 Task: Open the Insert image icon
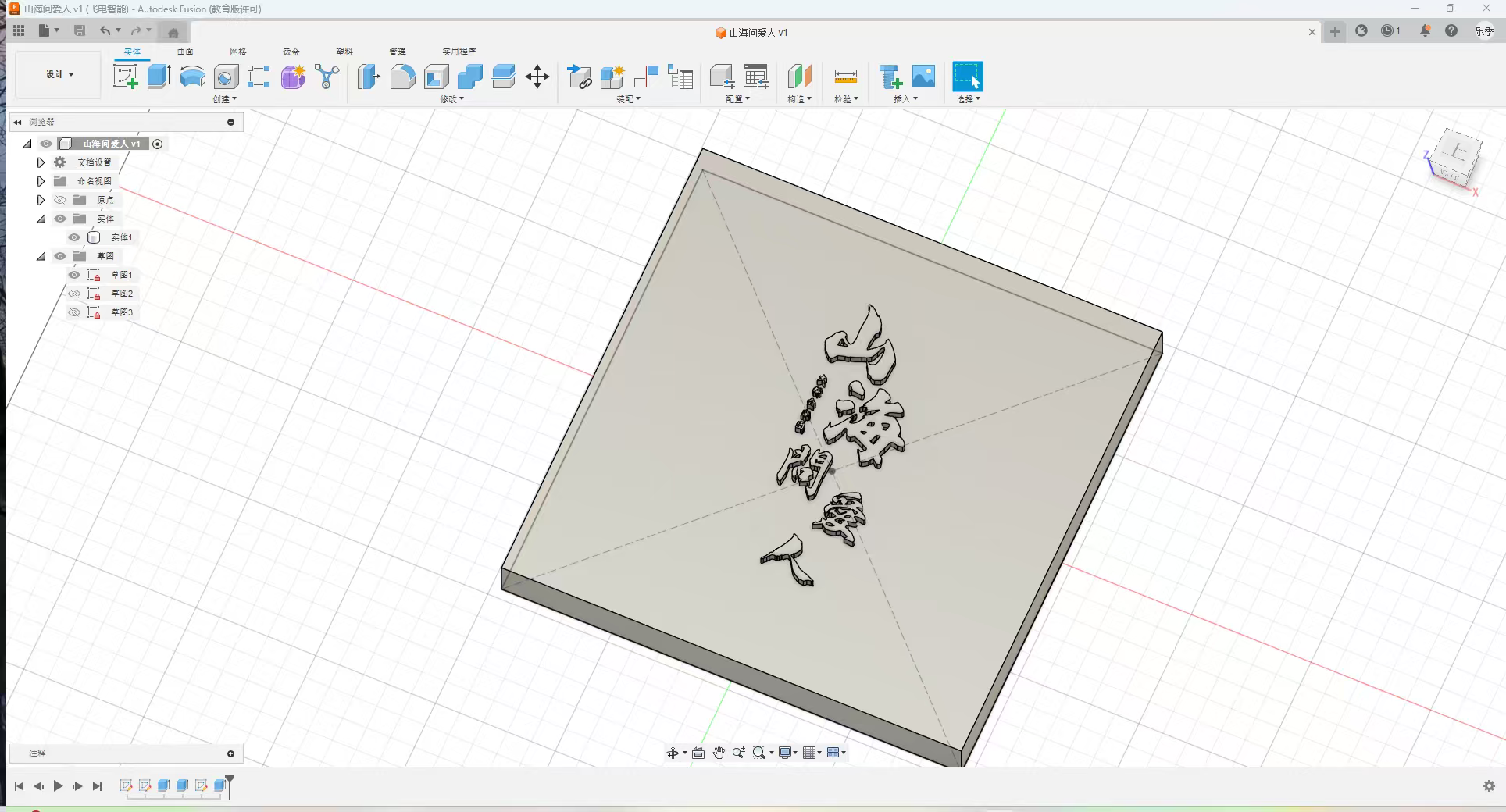coord(923,77)
